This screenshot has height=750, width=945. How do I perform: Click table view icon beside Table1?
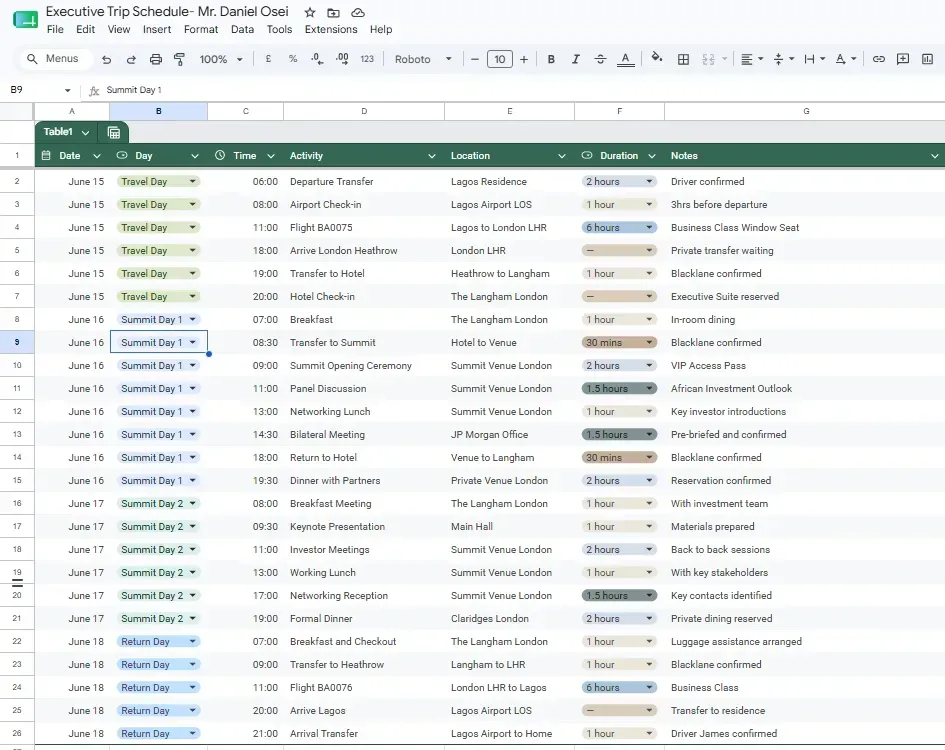(x=114, y=132)
